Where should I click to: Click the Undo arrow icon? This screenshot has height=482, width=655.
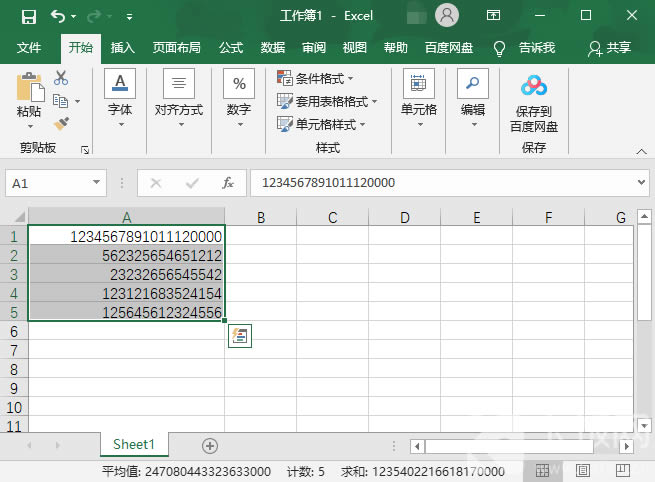point(58,16)
